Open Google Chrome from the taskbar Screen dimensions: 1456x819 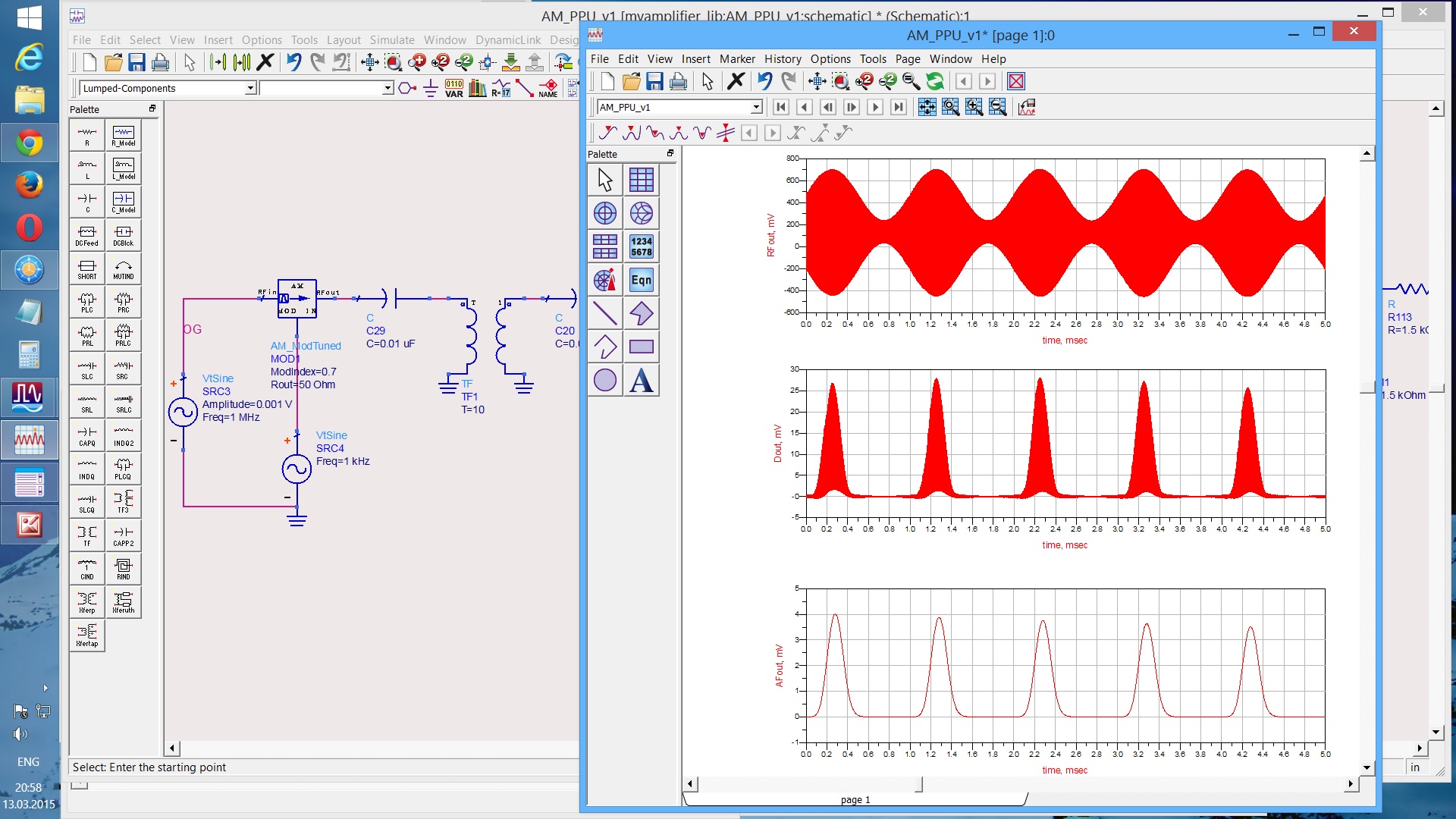tap(29, 143)
